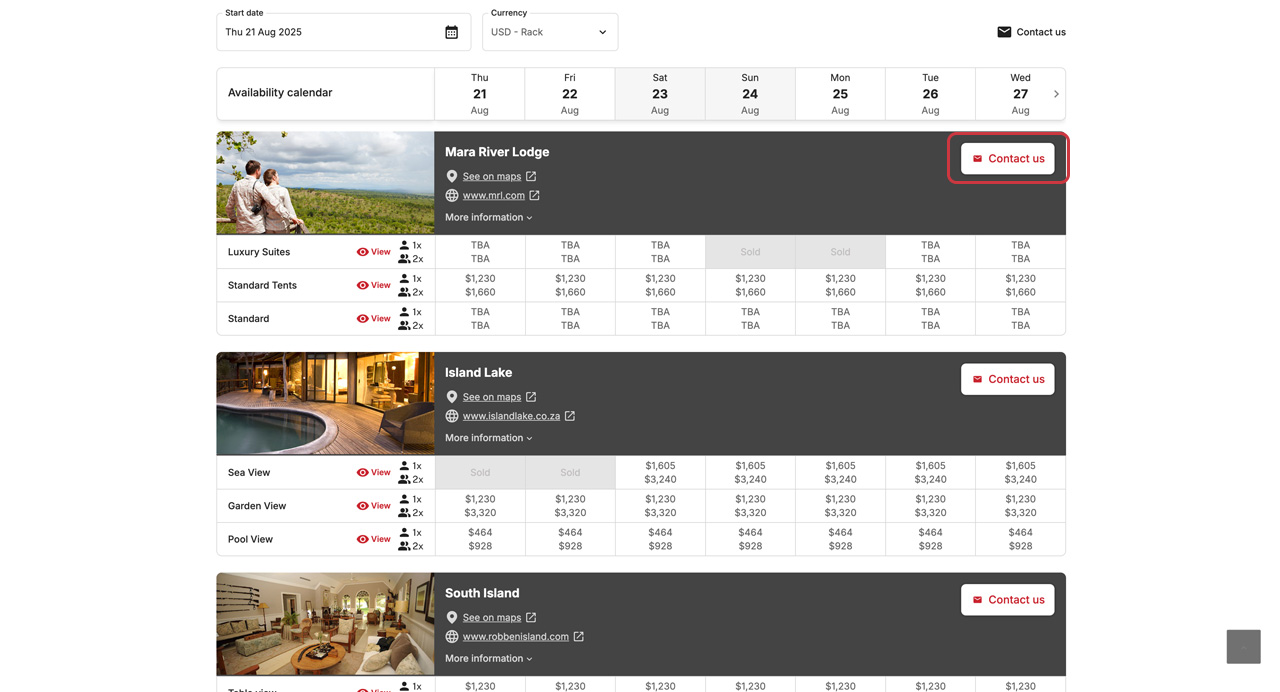Click the globe icon beside www.robbenisland.com
Image resolution: width=1280 pixels, height=692 pixels.
[452, 637]
